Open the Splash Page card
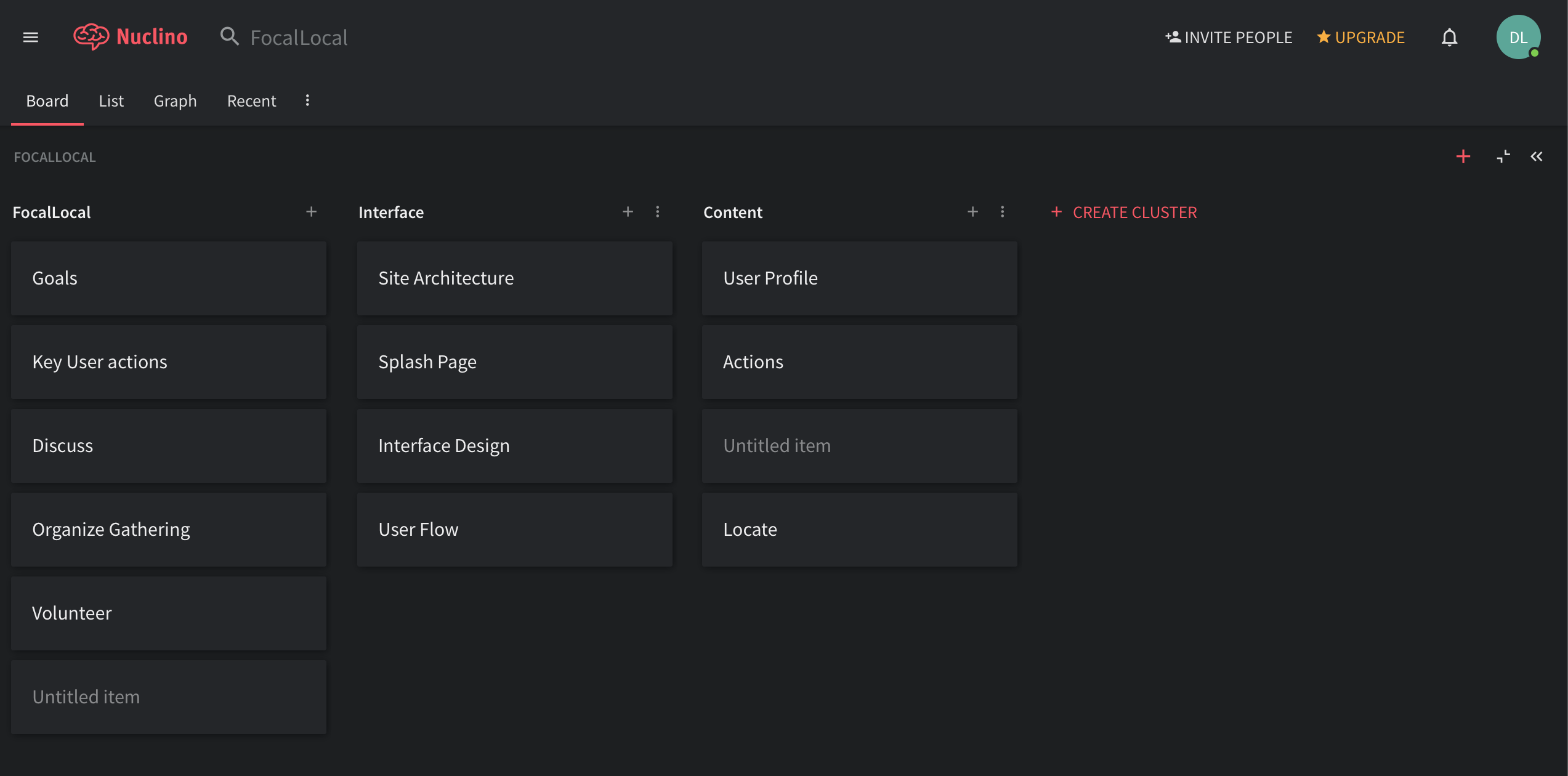The height and width of the screenshot is (776, 1568). 515,362
